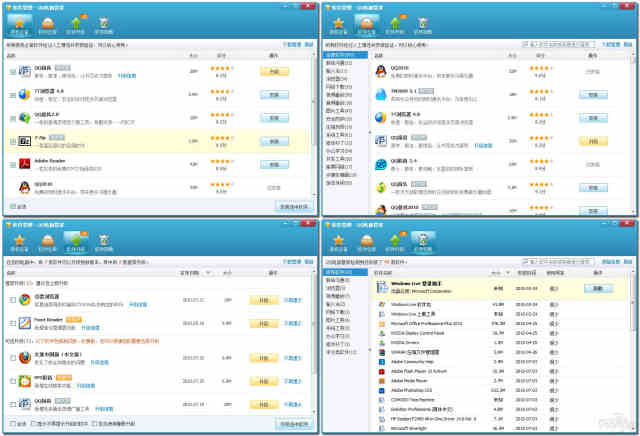This screenshot has height=436, width=640.
Task: Open the star tab in the recommended-software window
Action: (19, 24)
